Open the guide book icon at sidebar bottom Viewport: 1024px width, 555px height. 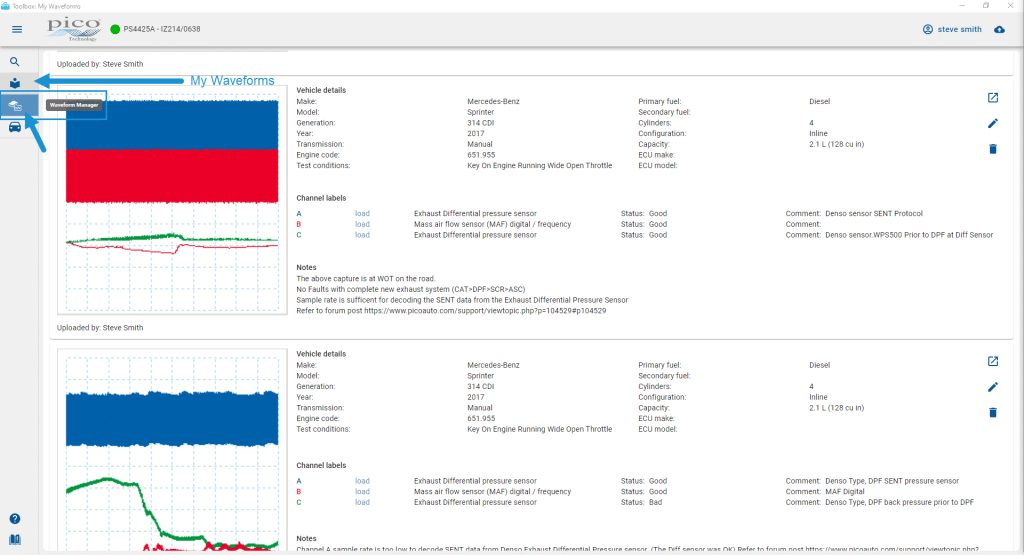coord(14,540)
